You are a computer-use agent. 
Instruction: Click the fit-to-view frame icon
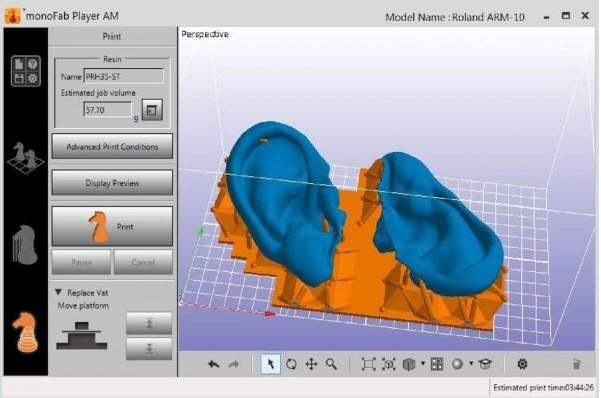tap(368, 364)
